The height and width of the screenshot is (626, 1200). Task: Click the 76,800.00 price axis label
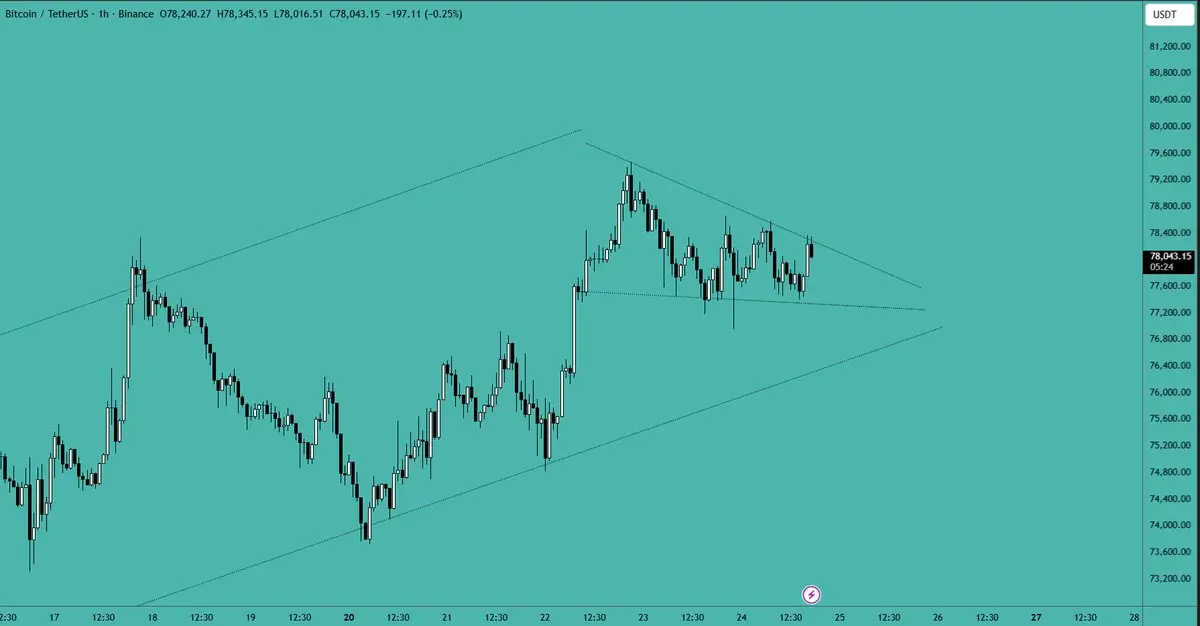point(1169,339)
